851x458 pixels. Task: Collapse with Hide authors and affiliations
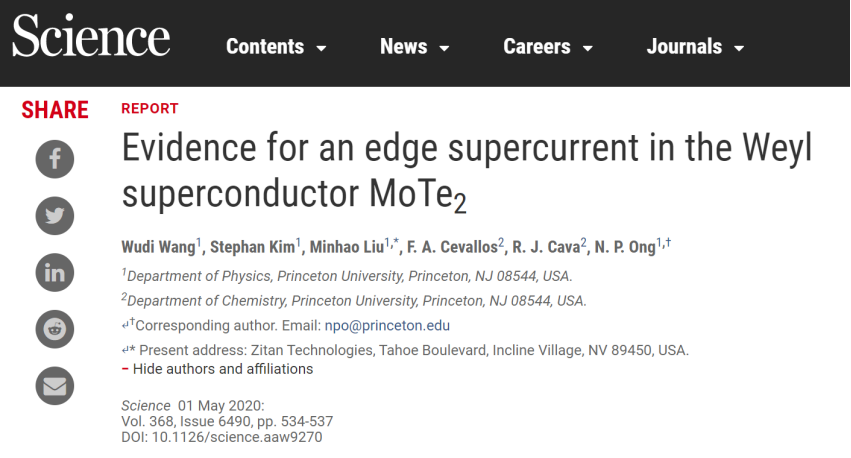(x=217, y=369)
